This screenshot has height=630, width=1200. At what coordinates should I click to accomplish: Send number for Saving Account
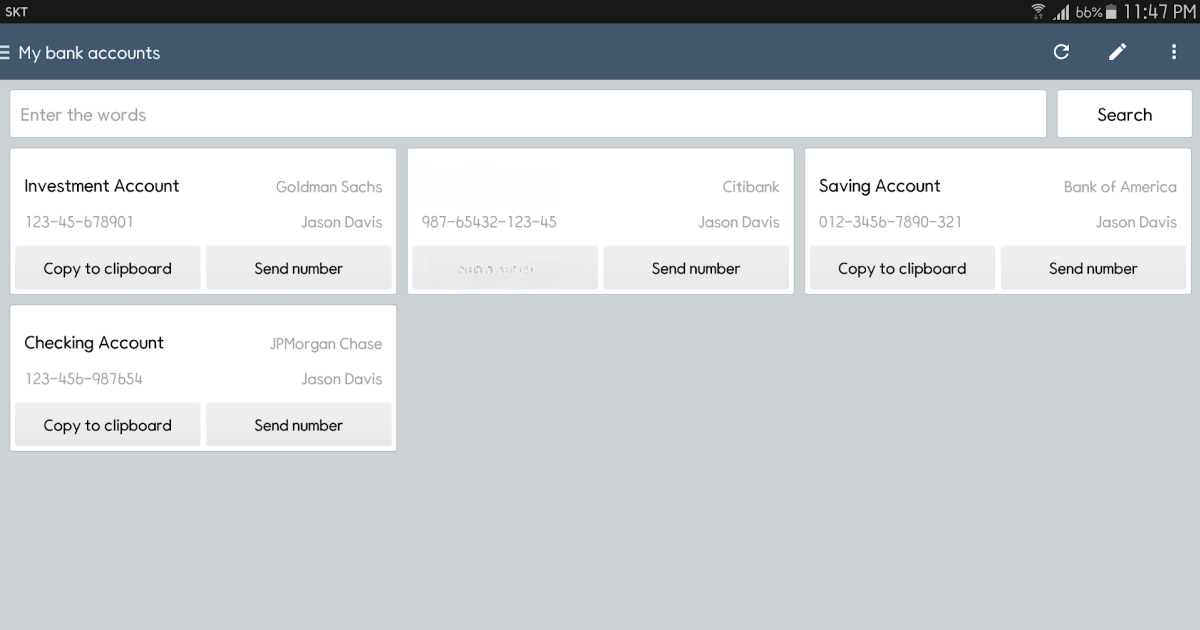tap(1093, 268)
